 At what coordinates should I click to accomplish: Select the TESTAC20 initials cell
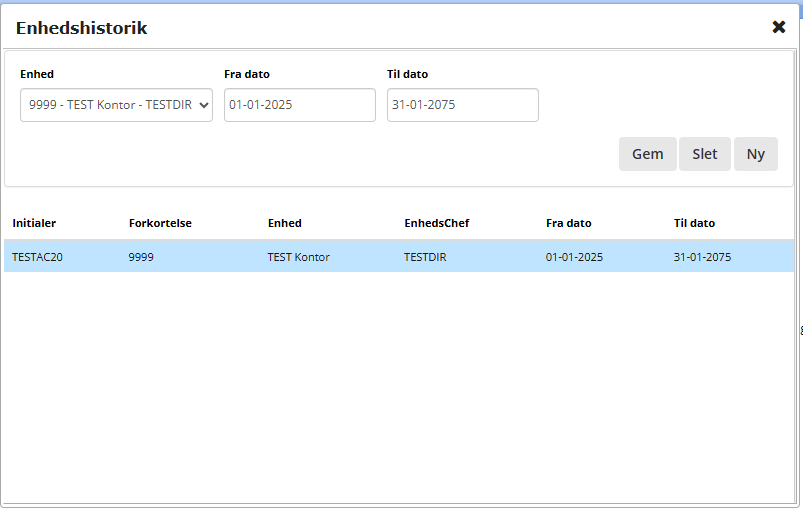(37, 257)
